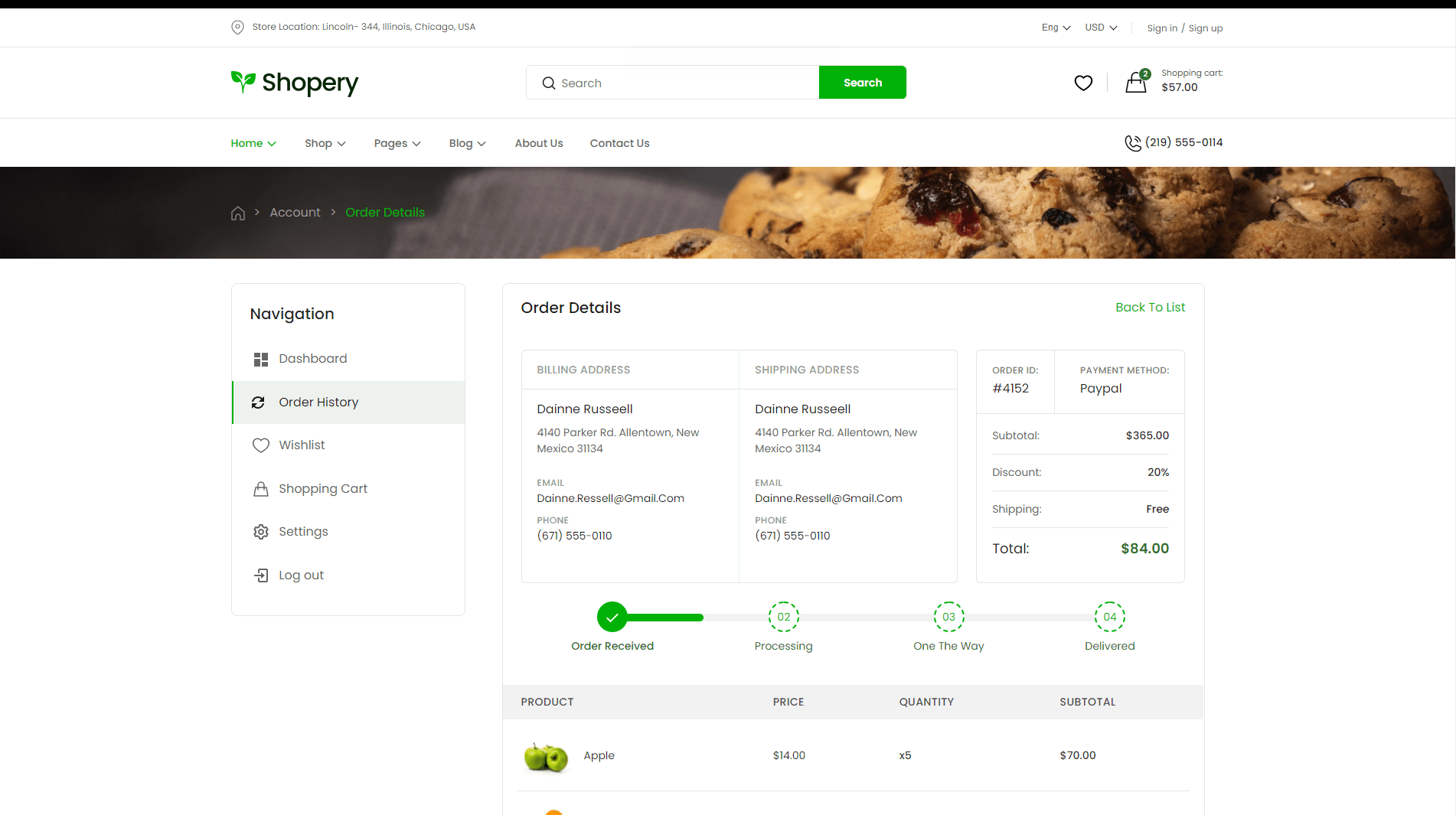1456x815 pixels.
Task: Click the wishlist heart icon in header
Action: click(1083, 83)
